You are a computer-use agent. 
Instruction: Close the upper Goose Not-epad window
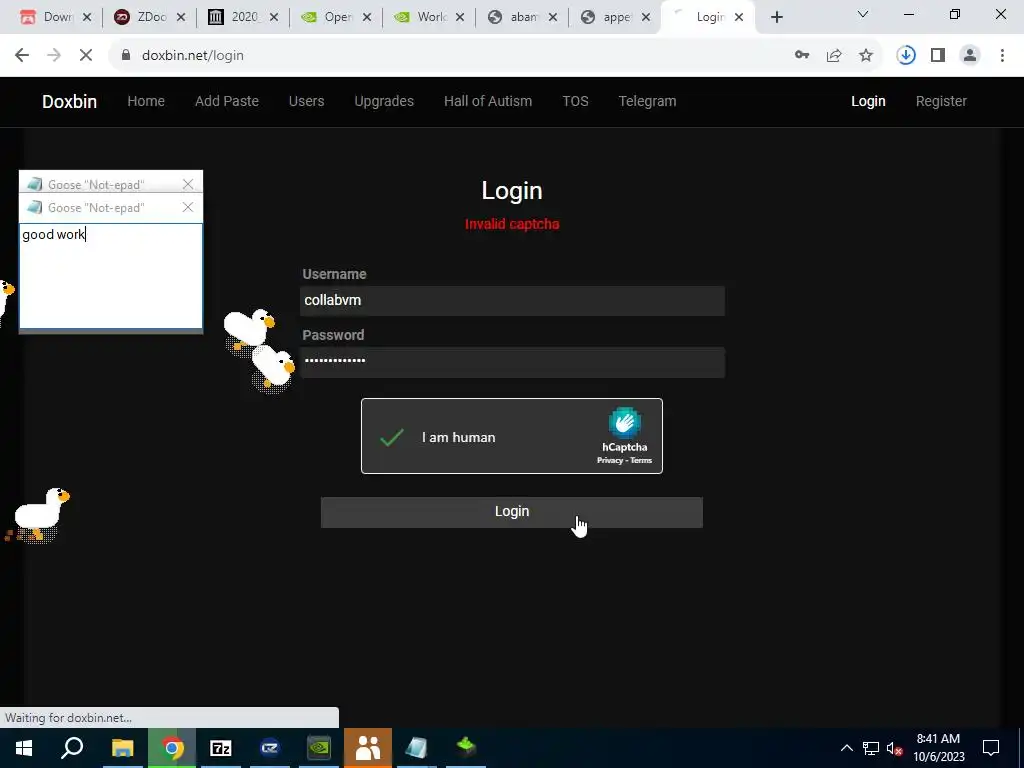pyautogui.click(x=188, y=184)
